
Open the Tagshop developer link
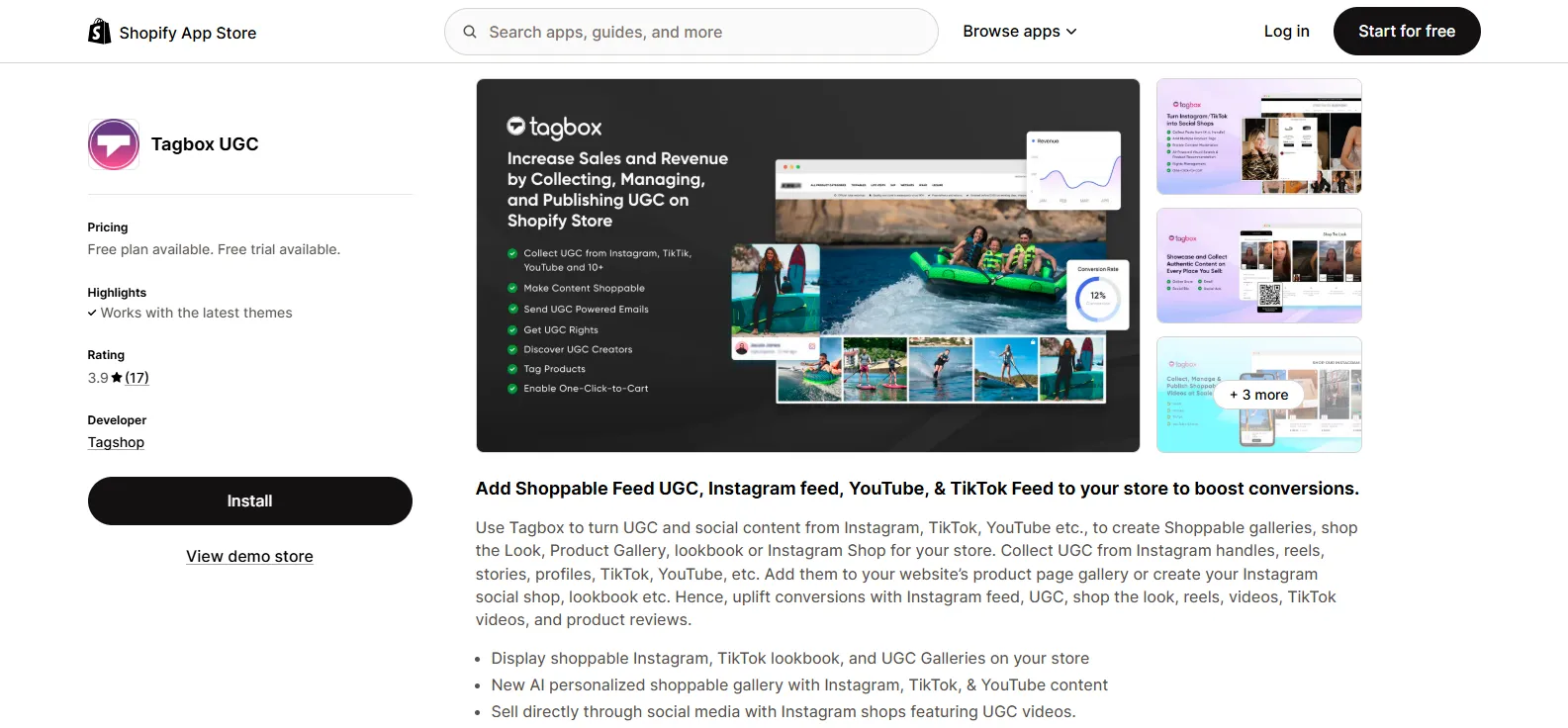click(x=116, y=442)
